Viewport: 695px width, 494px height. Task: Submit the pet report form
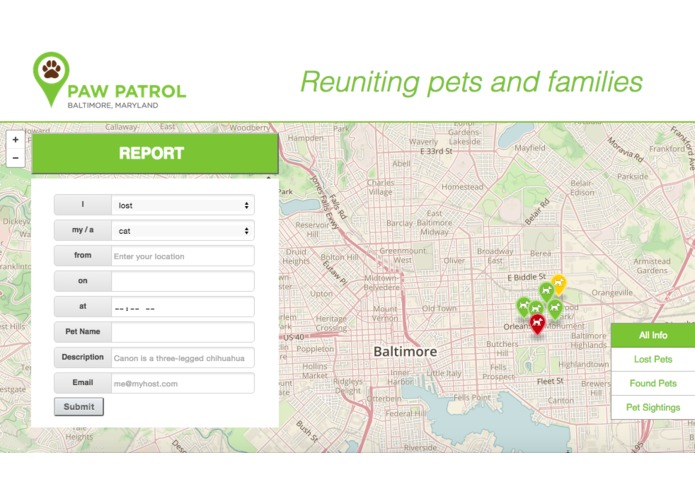(79, 406)
